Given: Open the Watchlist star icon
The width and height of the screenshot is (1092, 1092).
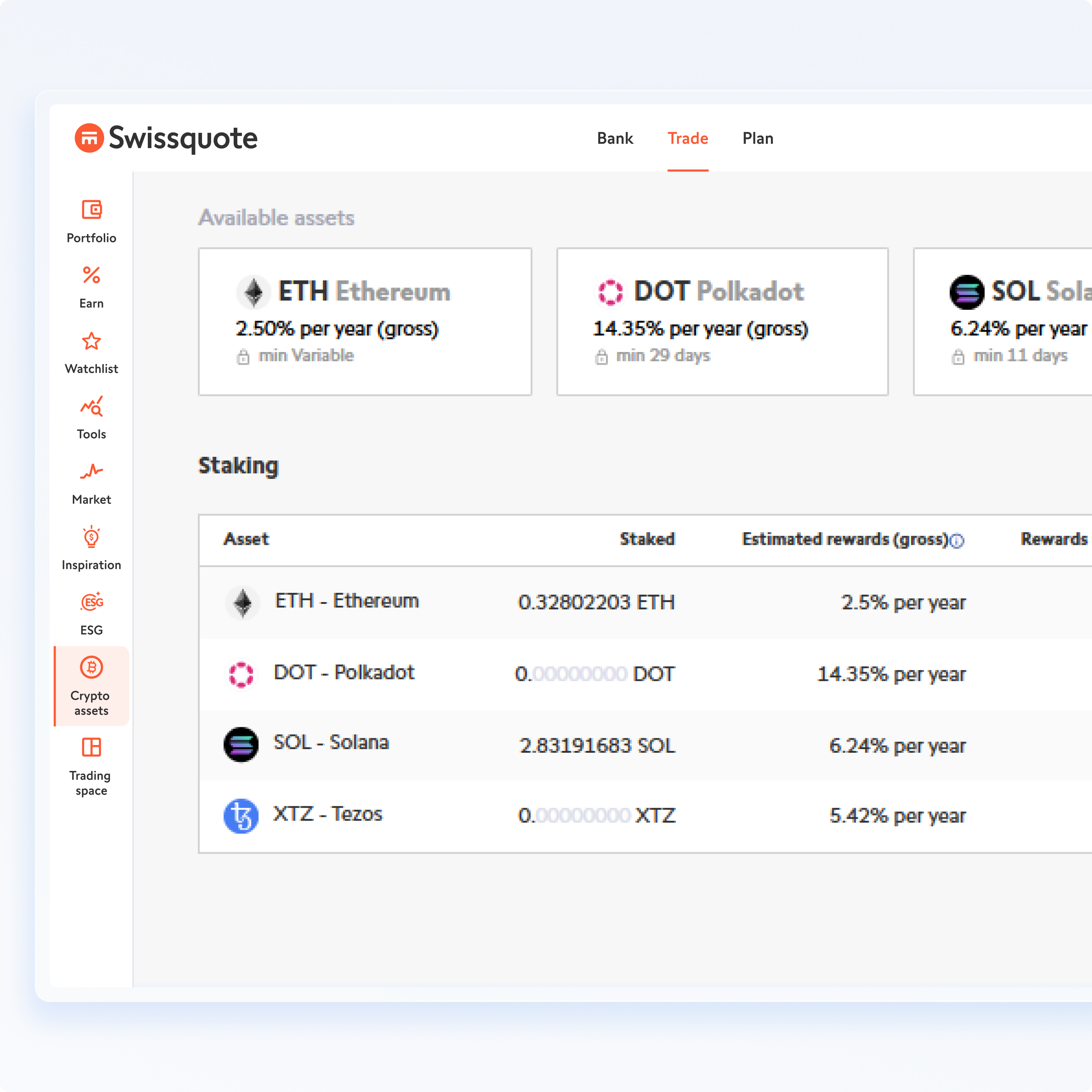Looking at the screenshot, I should tap(91, 341).
